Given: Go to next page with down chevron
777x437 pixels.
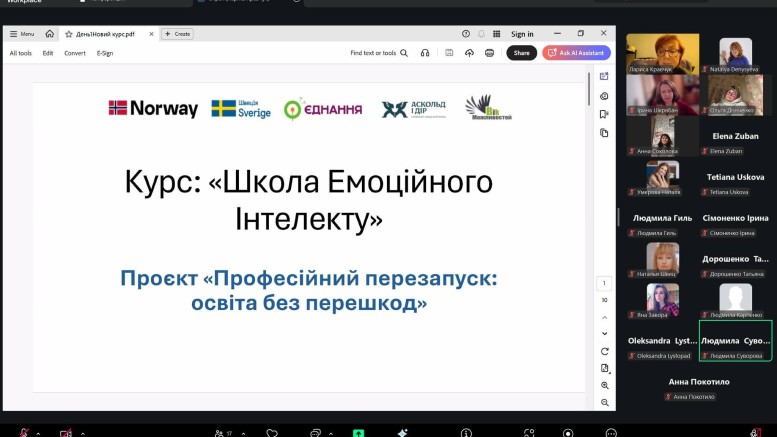Looking at the screenshot, I should (605, 333).
